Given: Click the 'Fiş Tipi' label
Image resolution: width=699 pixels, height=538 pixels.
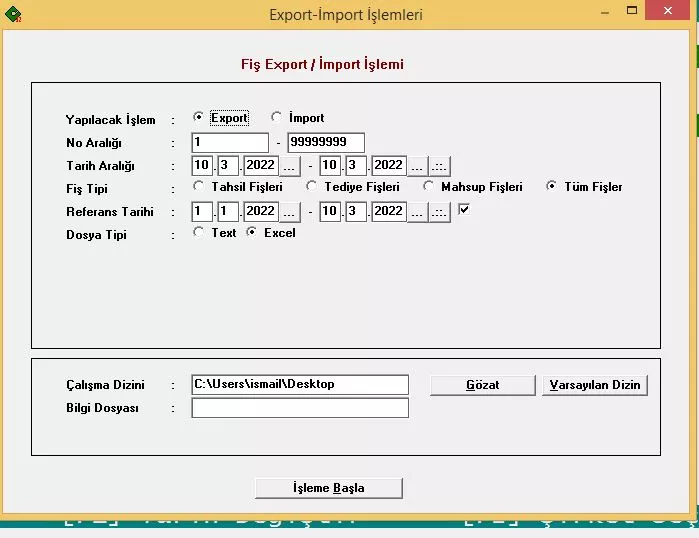Looking at the screenshot, I should point(87,189).
